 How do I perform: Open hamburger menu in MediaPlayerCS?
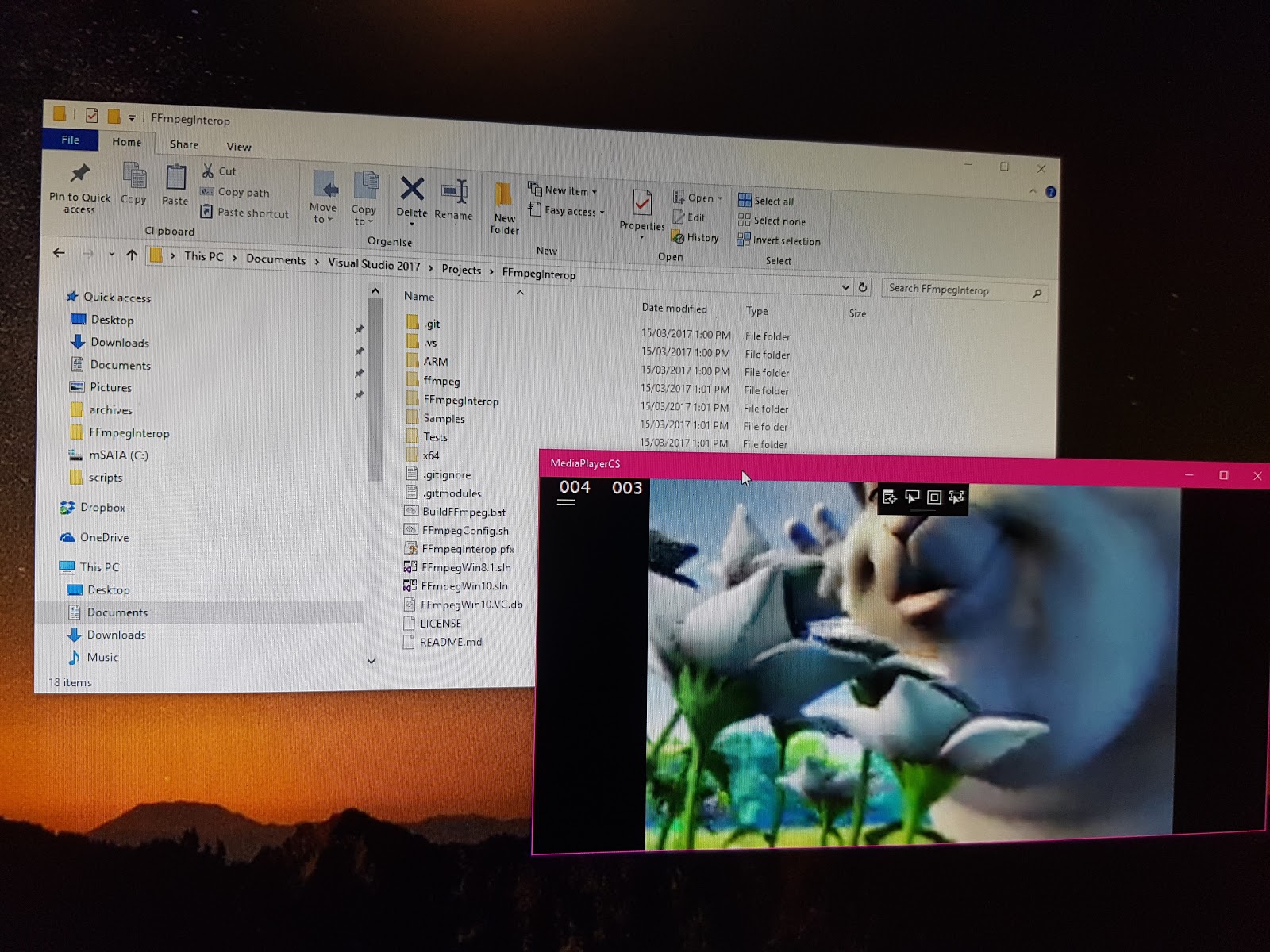[566, 501]
